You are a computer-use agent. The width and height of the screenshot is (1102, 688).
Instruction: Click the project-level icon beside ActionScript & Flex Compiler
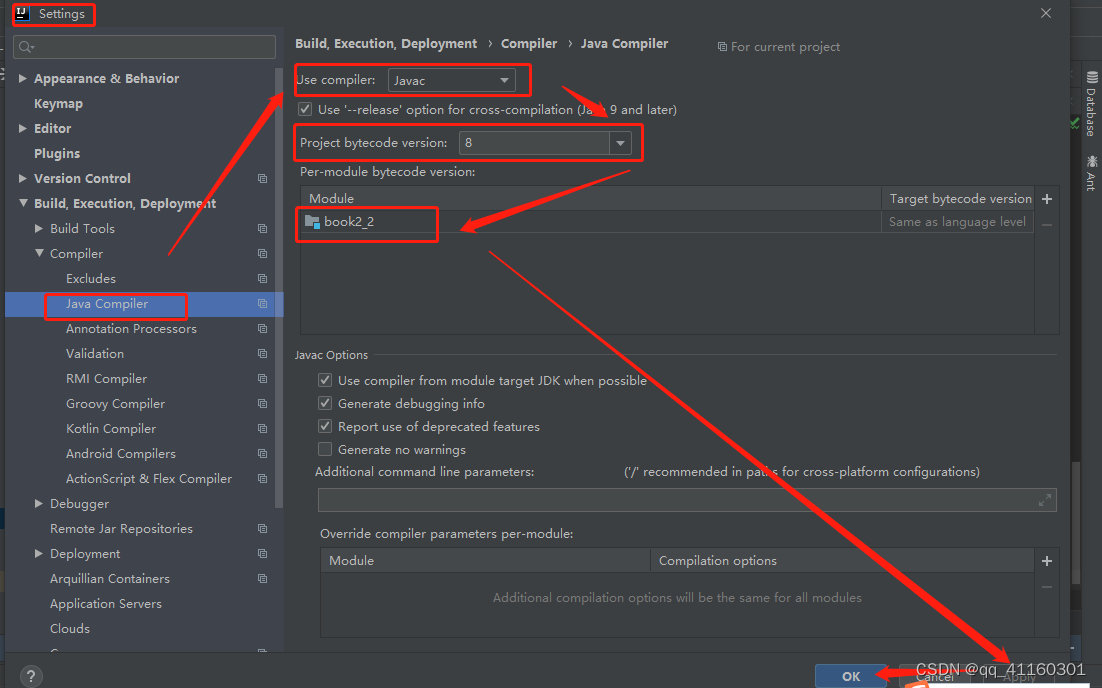262,479
